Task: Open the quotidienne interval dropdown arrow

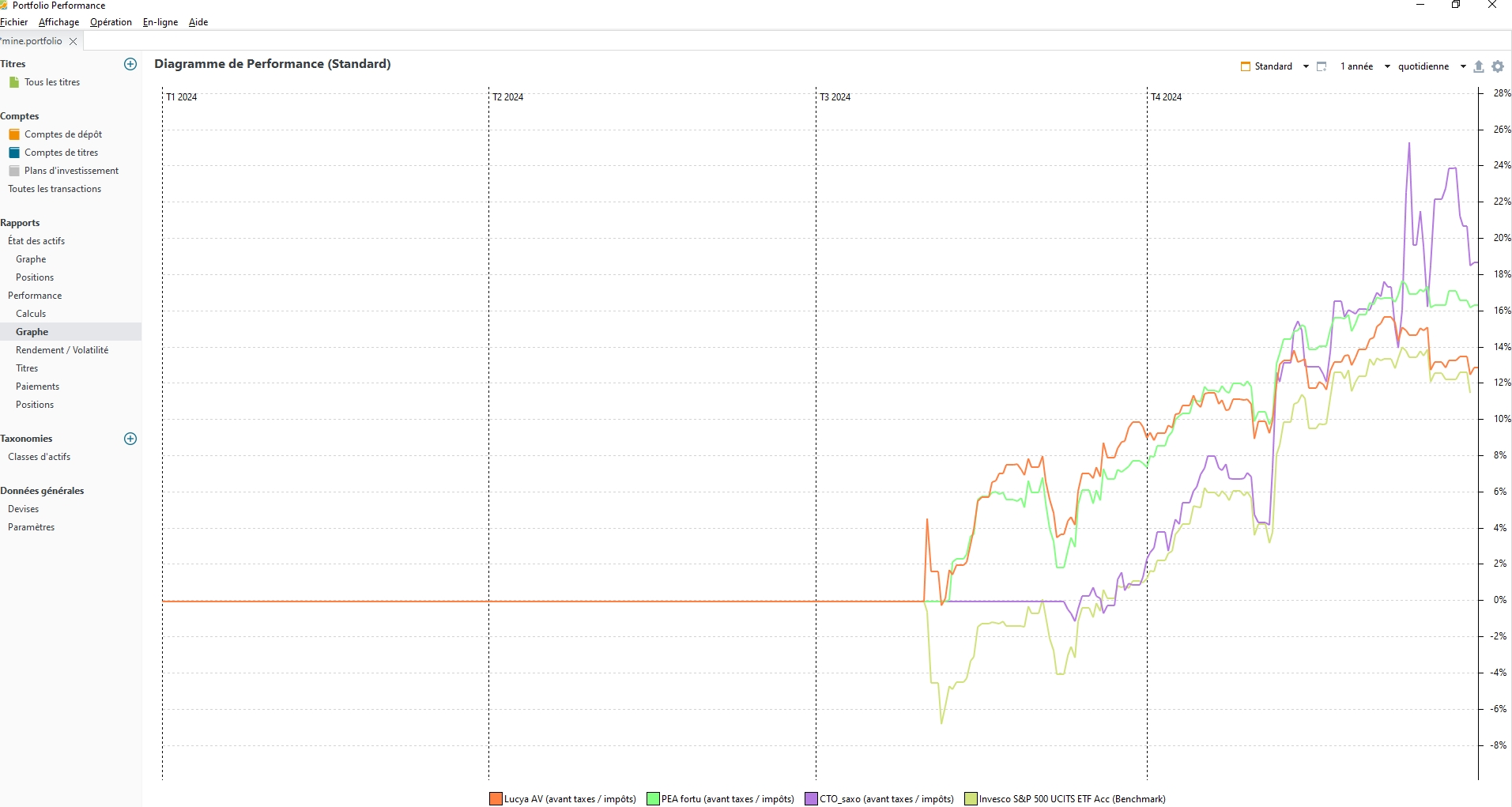Action: (1463, 66)
